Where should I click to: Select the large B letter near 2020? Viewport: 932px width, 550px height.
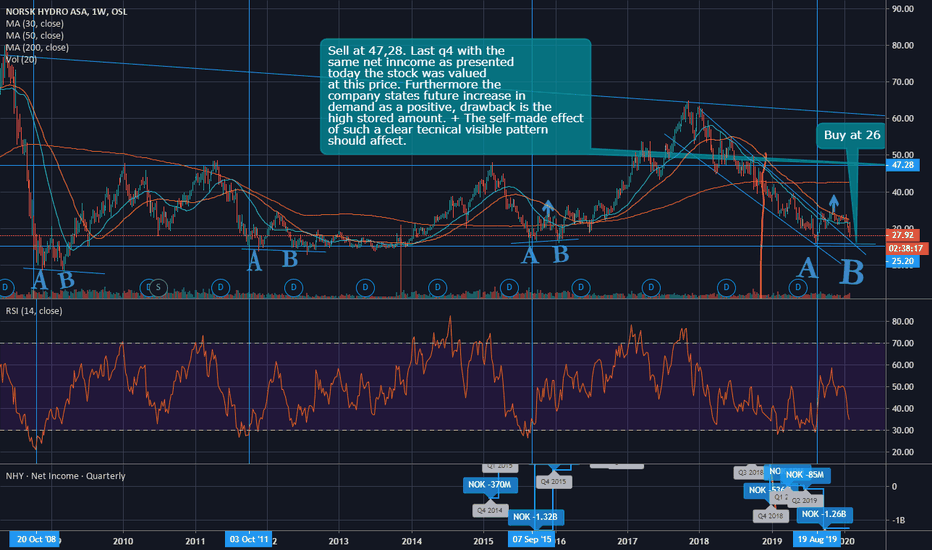[852, 272]
